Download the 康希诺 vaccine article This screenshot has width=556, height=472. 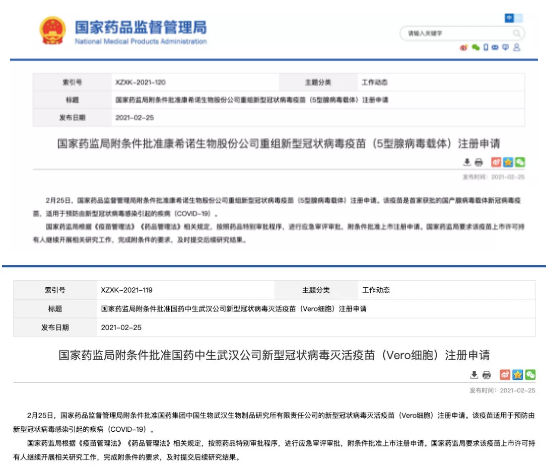(467, 162)
